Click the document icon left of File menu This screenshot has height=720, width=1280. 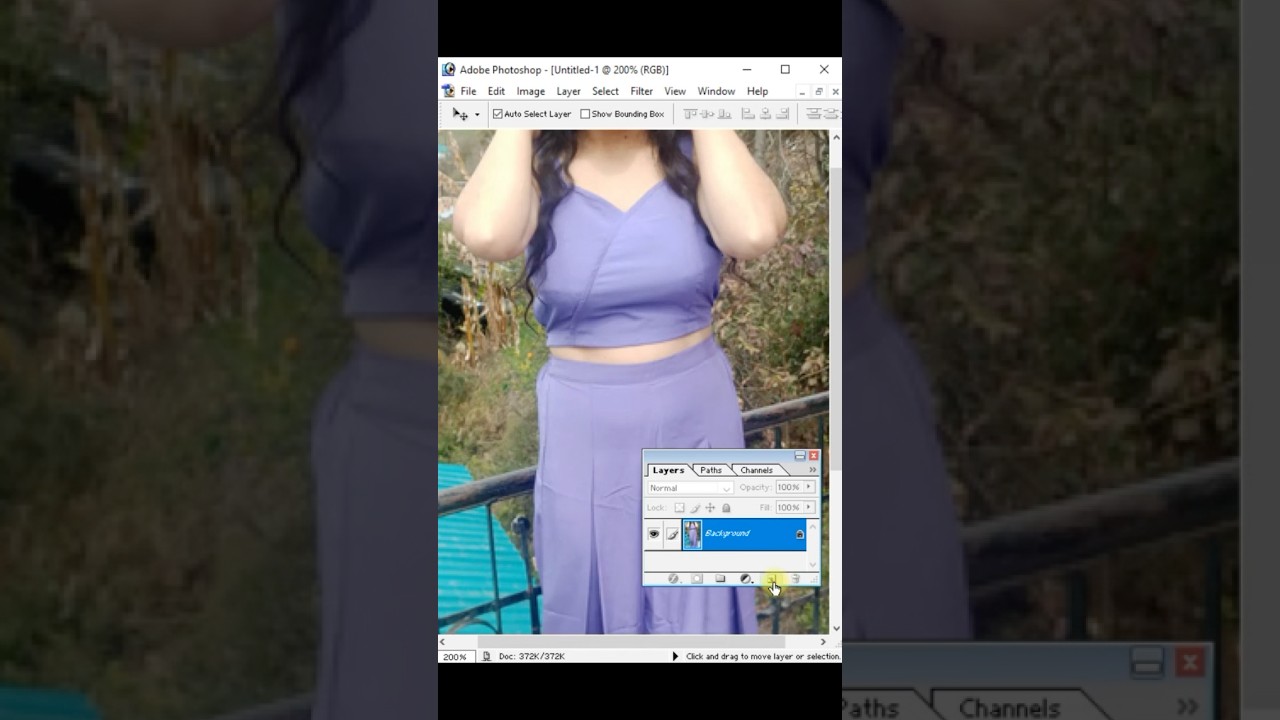449,91
